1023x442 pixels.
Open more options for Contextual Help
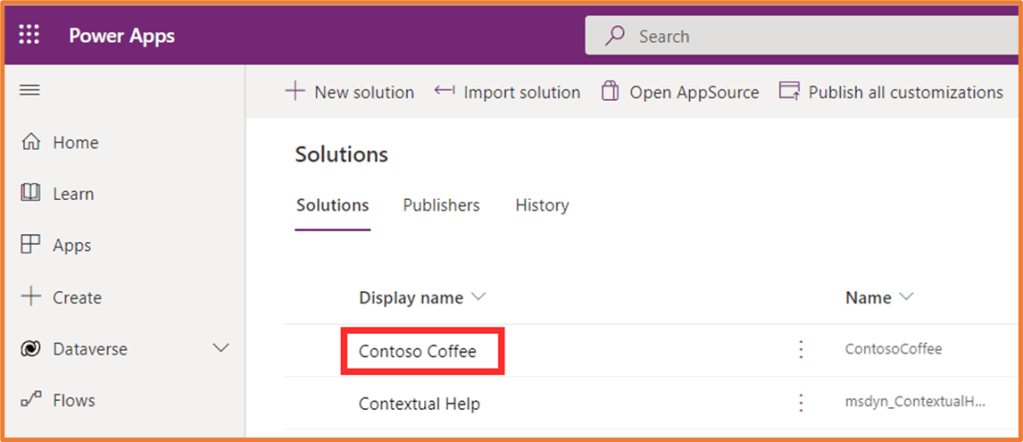tap(800, 403)
